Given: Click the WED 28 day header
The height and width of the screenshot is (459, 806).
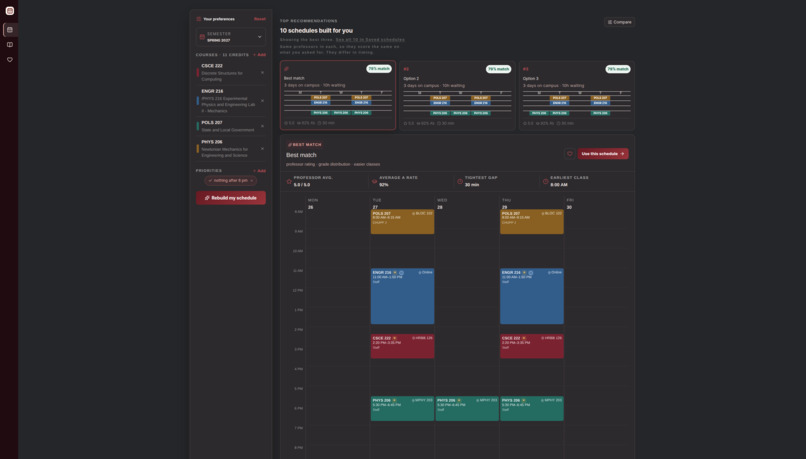Looking at the screenshot, I should click(442, 204).
